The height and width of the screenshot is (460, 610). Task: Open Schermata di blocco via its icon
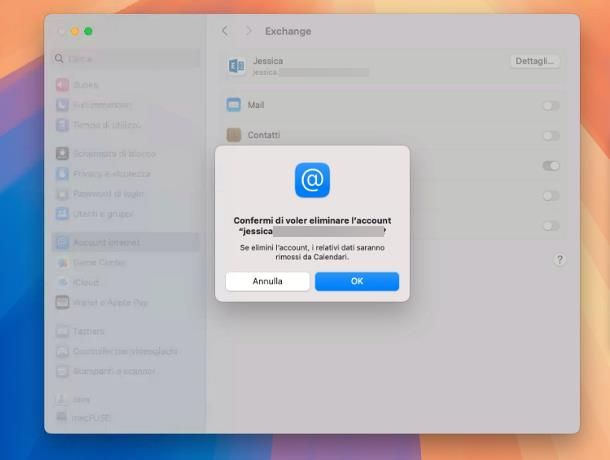tap(62, 154)
